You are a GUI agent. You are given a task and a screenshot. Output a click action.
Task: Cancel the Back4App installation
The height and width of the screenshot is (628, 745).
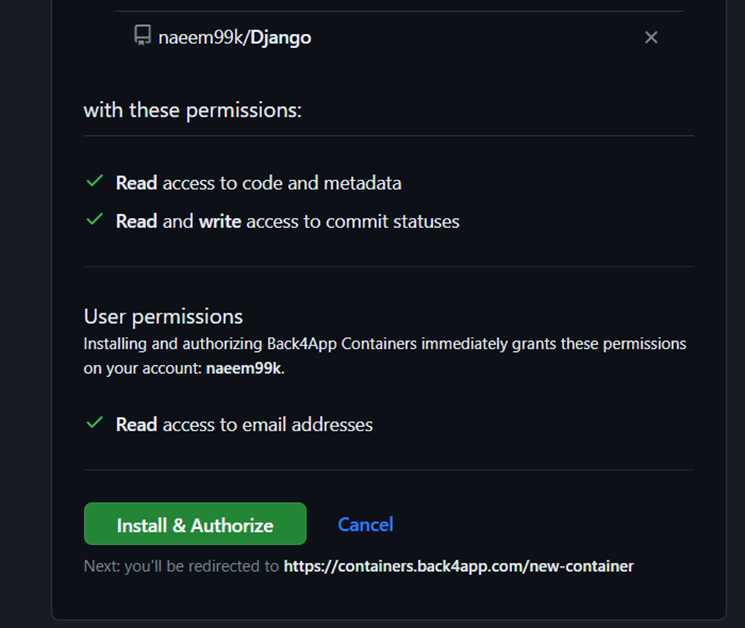click(365, 524)
